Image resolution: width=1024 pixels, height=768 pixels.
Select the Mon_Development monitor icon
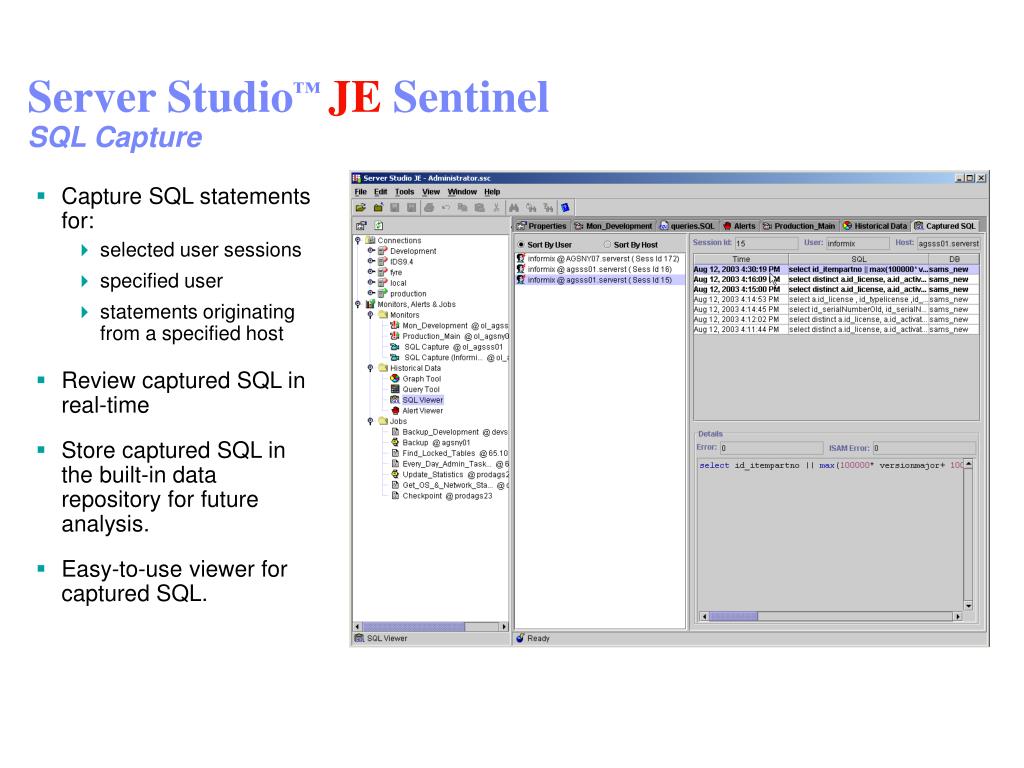[x=394, y=325]
